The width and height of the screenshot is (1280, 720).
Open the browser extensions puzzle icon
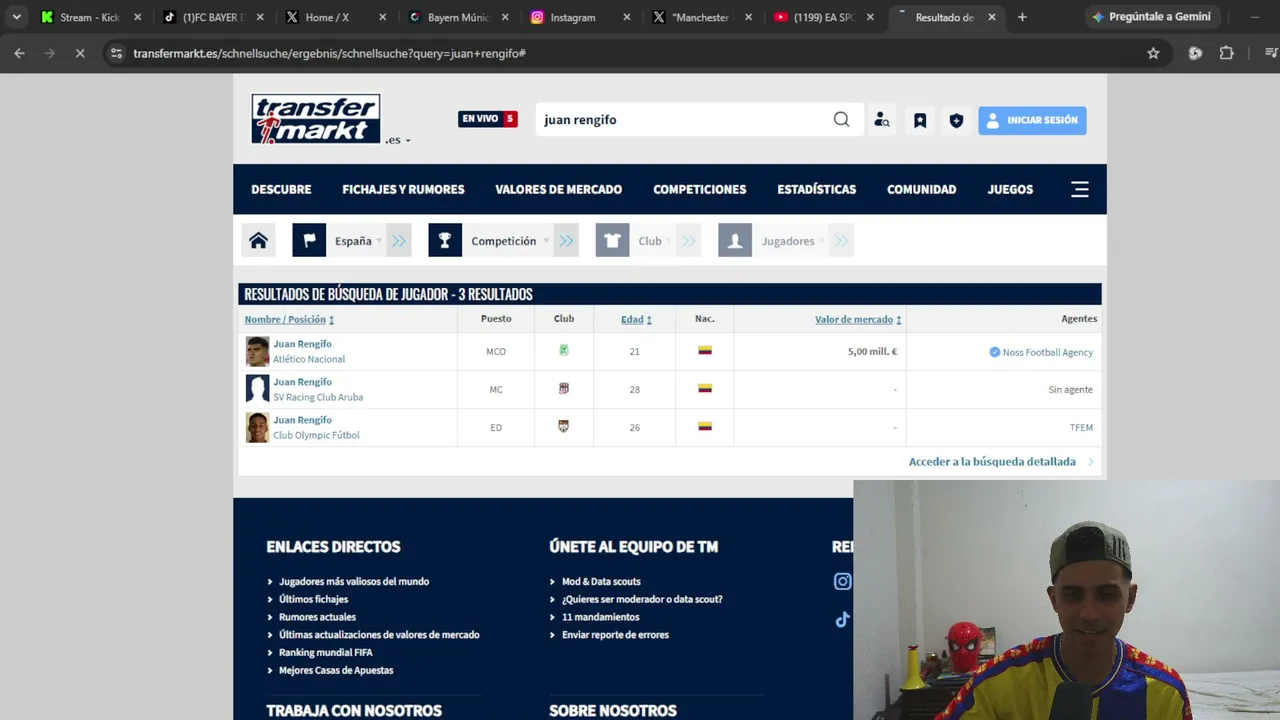(x=1226, y=53)
